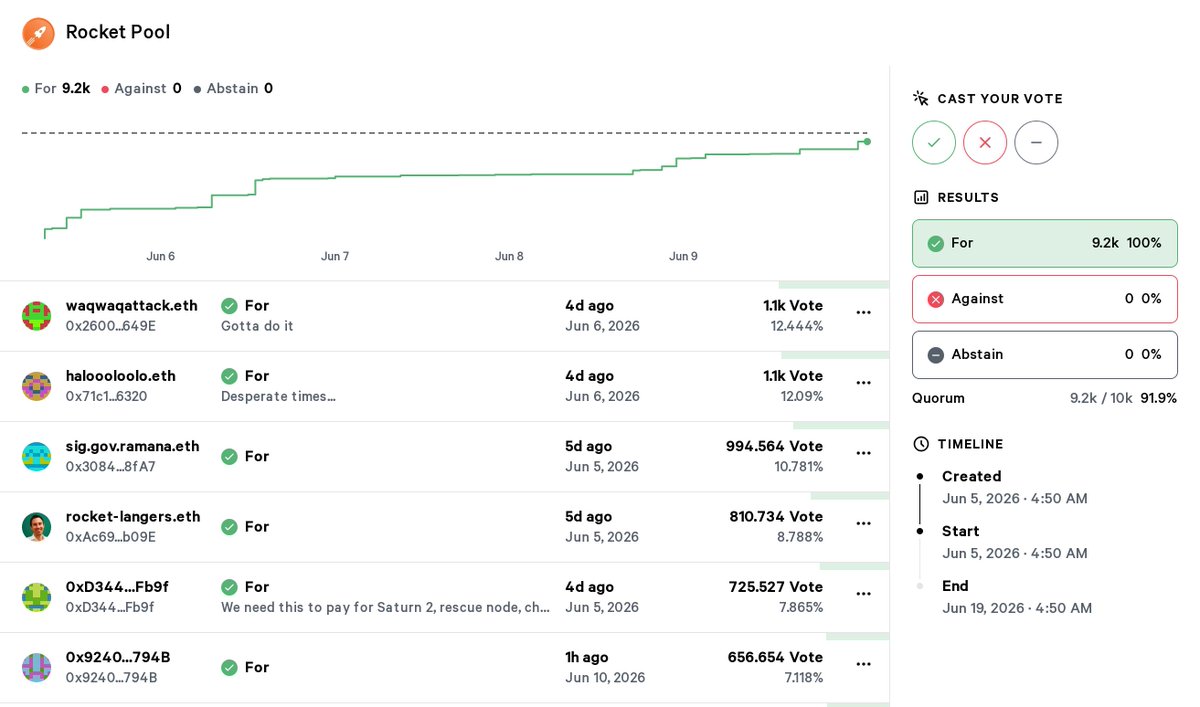Click the For legend entry above chart

click(x=56, y=88)
